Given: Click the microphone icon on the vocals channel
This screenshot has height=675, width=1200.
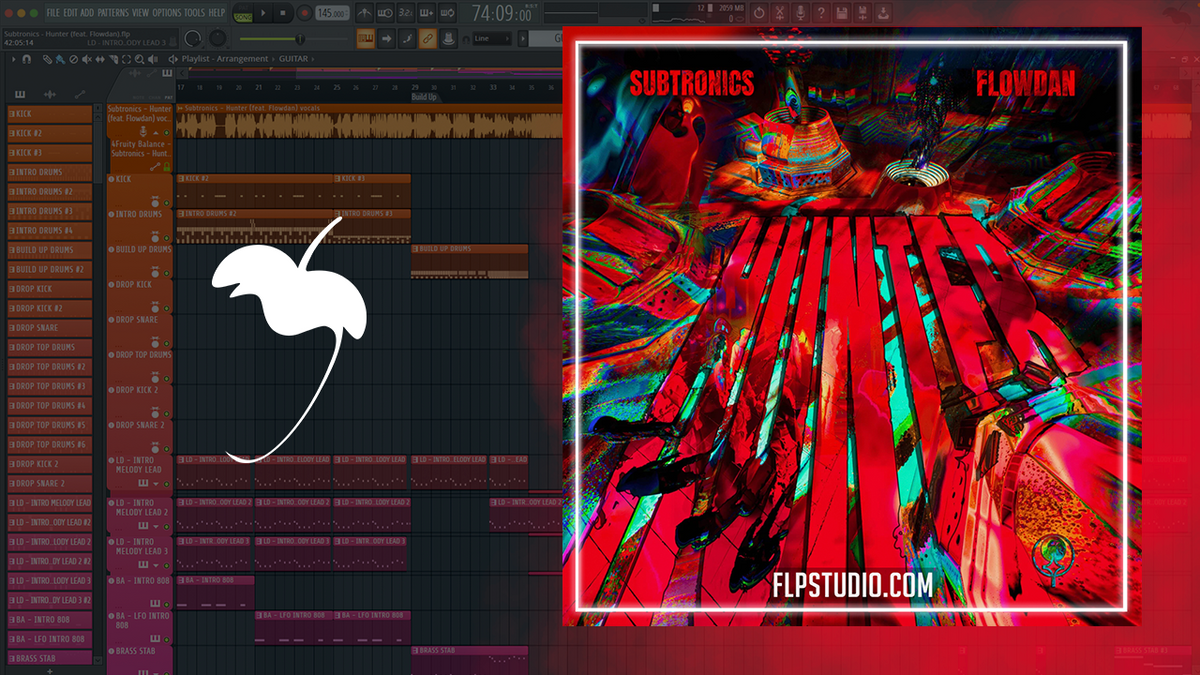Looking at the screenshot, I should pos(143,131).
